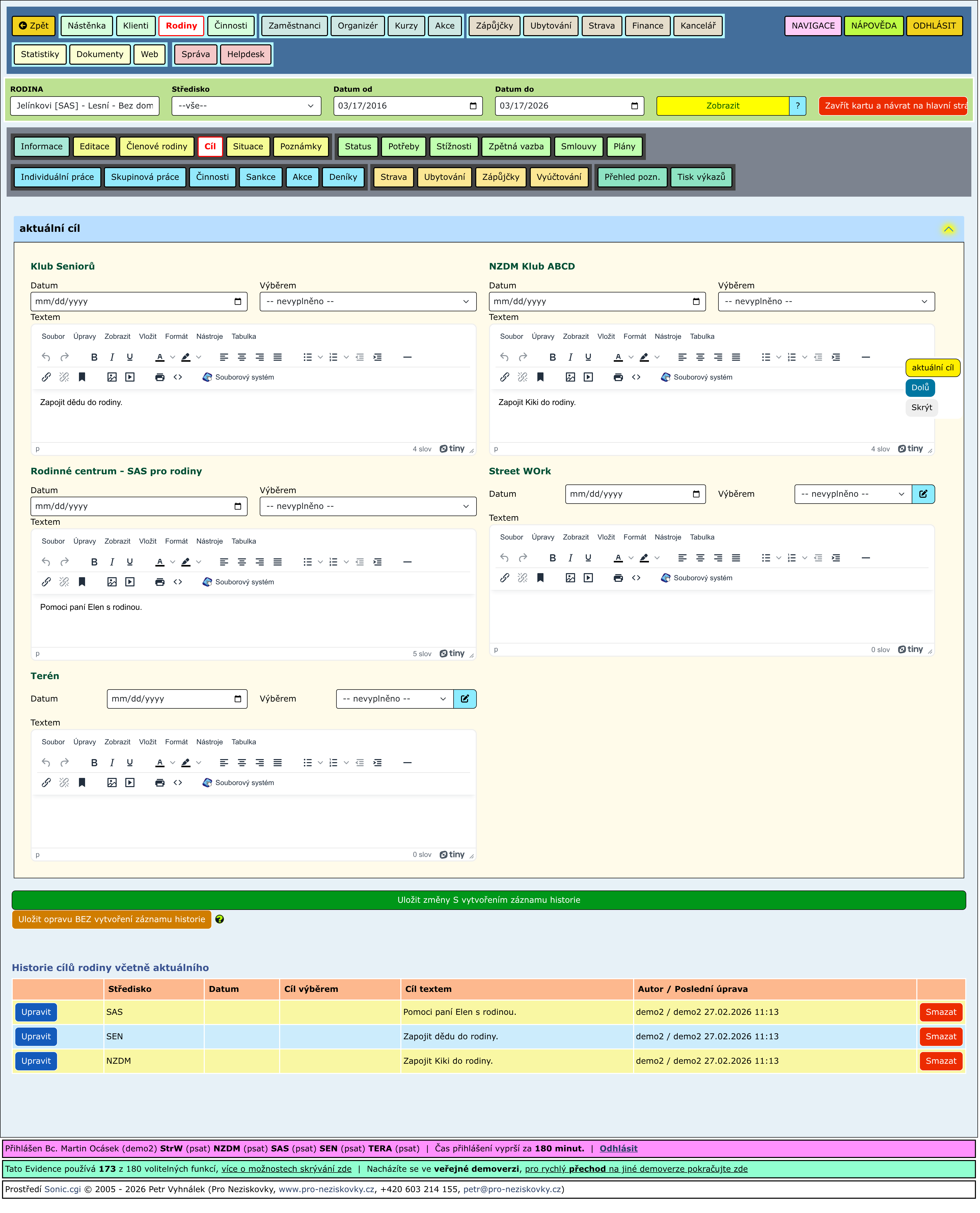
Task: Open Formát menu in Klub Seniorů editor
Action: 176,336
